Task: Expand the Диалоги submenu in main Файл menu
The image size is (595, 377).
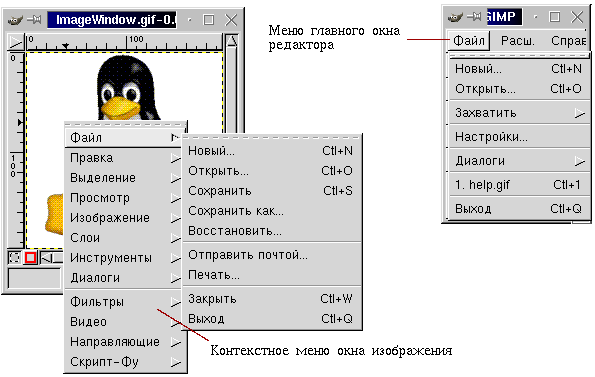Action: tap(519, 161)
